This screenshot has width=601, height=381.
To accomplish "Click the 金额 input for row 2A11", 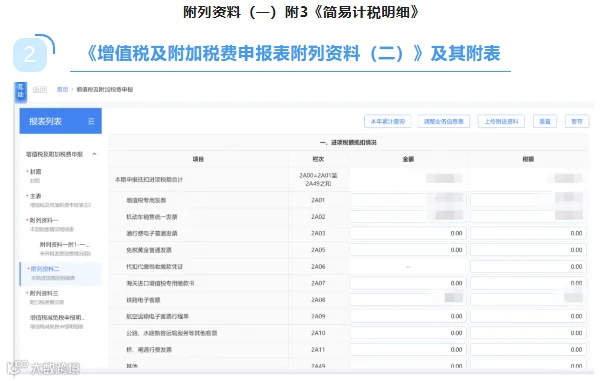I will 408,350.
